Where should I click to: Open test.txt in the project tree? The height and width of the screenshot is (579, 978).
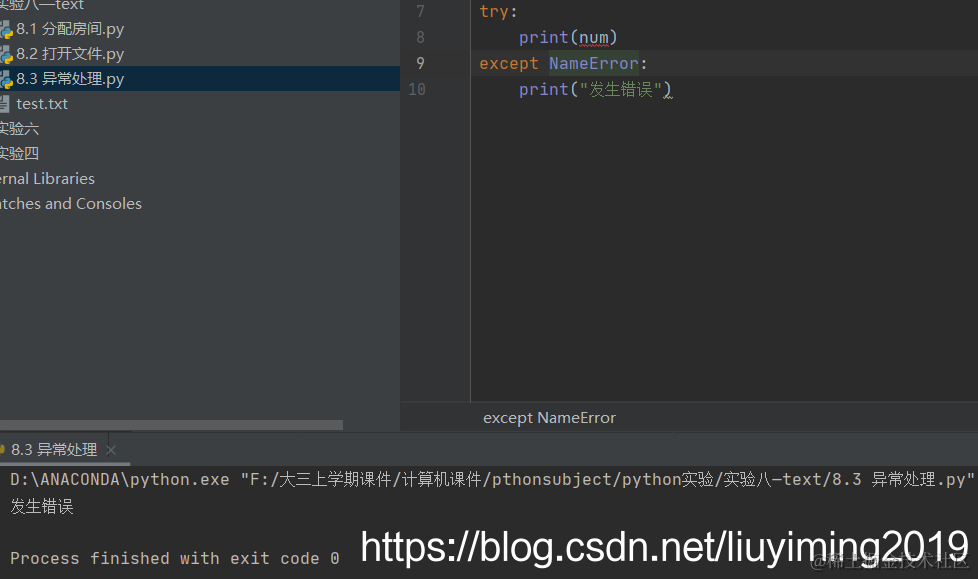[x=42, y=104]
